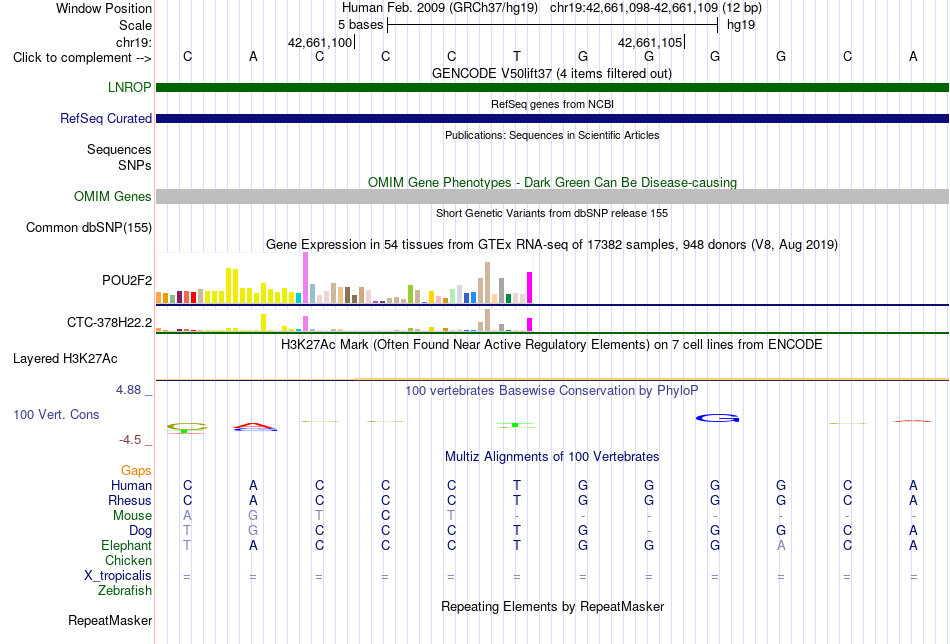Click the chr19:42,661,098-42,661,109 (12 bp) text
Screen dimensions: 950x644
tap(656, 8)
